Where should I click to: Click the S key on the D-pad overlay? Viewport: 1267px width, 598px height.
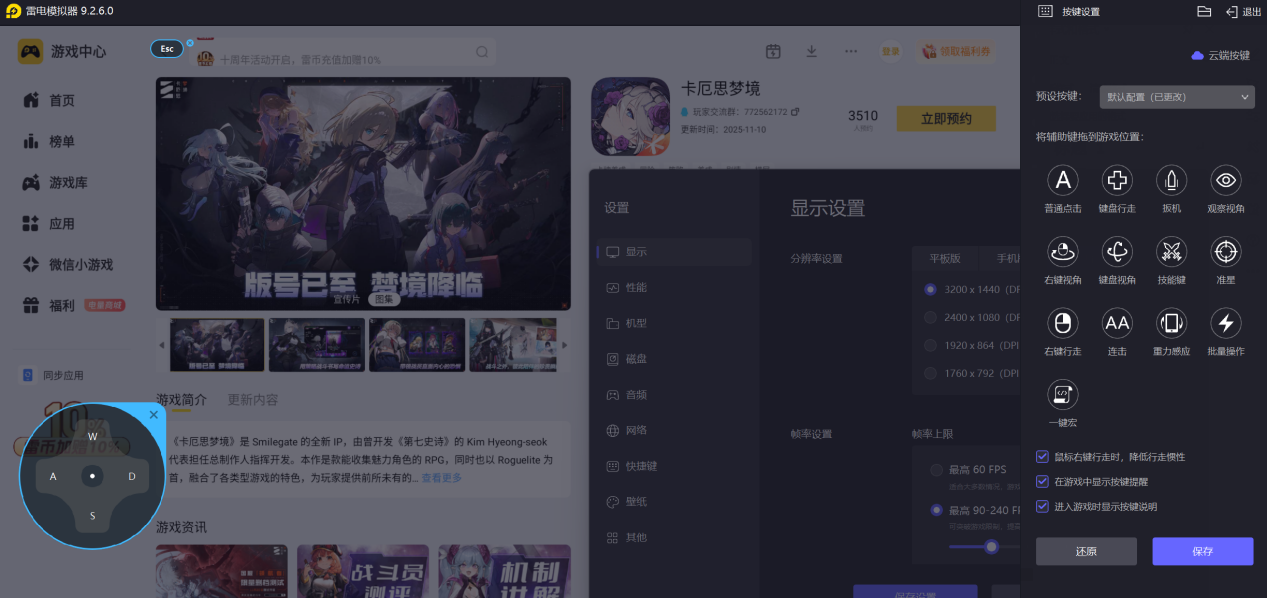click(93, 516)
